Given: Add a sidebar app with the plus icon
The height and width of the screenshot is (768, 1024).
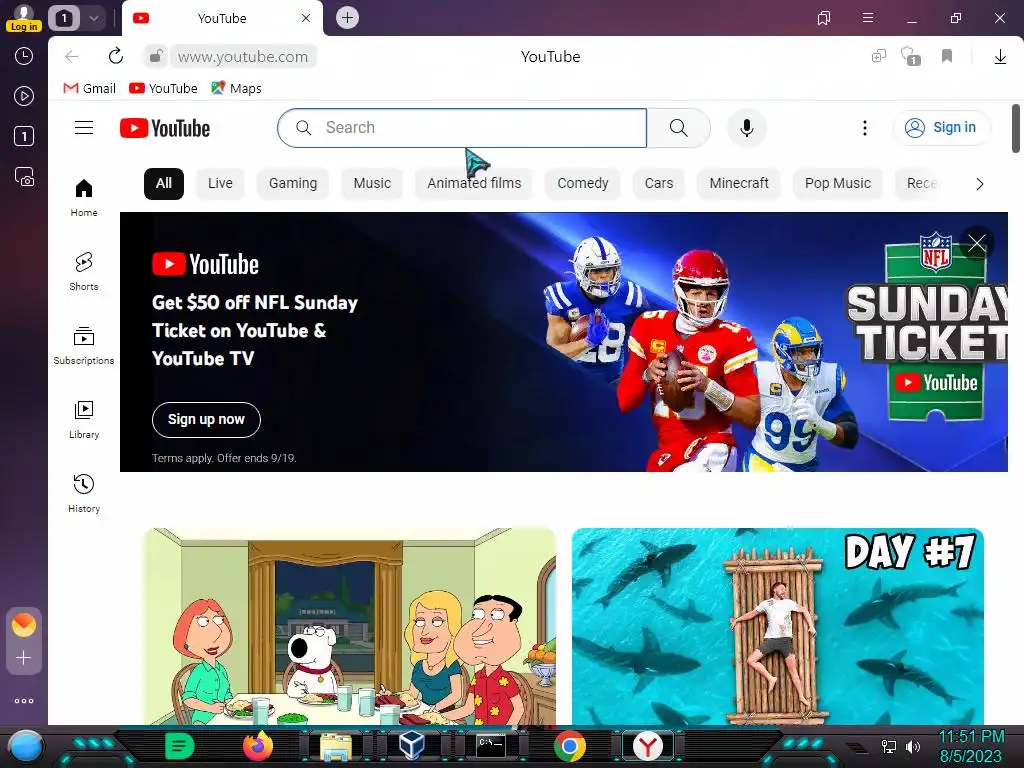Looking at the screenshot, I should (x=24, y=658).
